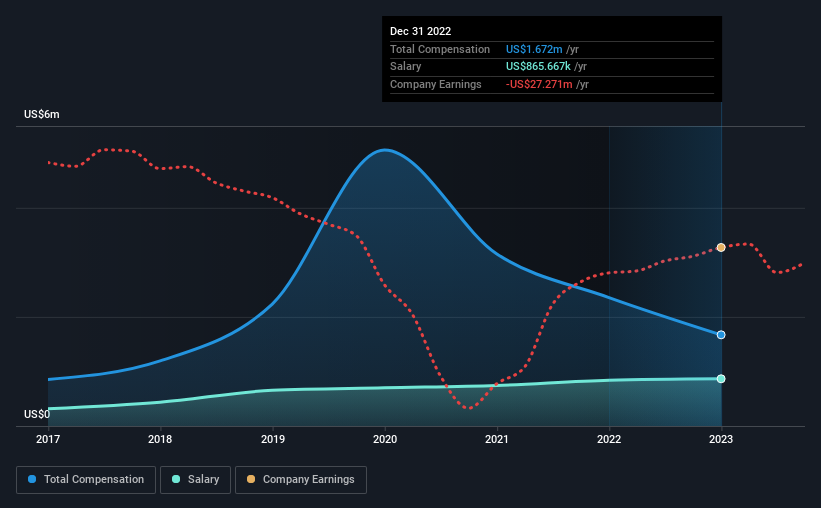Click the US$865.667k salary value

538,67
